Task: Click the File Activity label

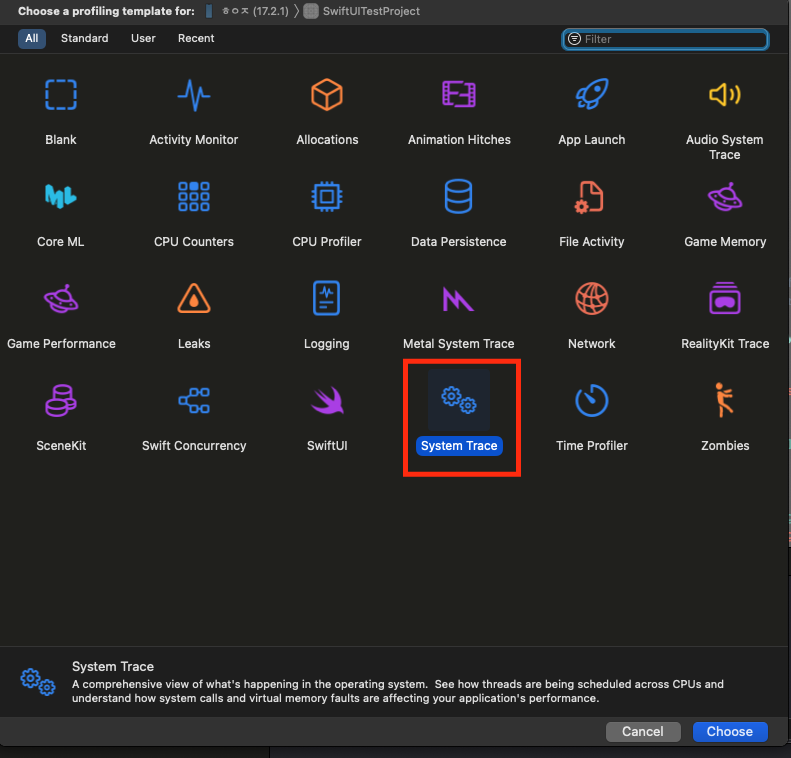Action: click(592, 242)
